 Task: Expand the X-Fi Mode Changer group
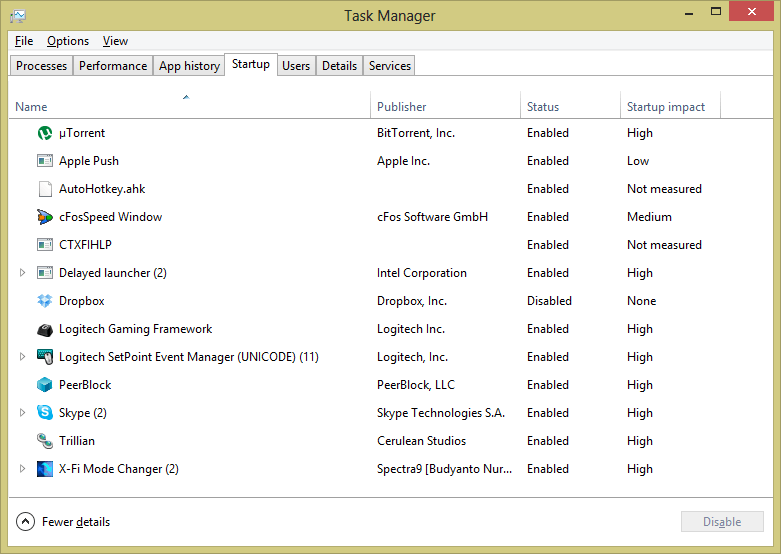click(x=22, y=469)
